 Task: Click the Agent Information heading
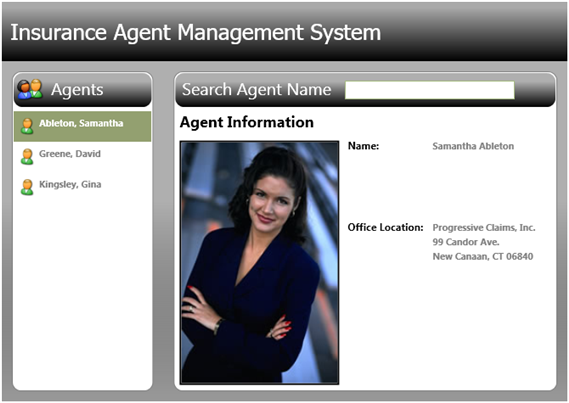[x=247, y=122]
